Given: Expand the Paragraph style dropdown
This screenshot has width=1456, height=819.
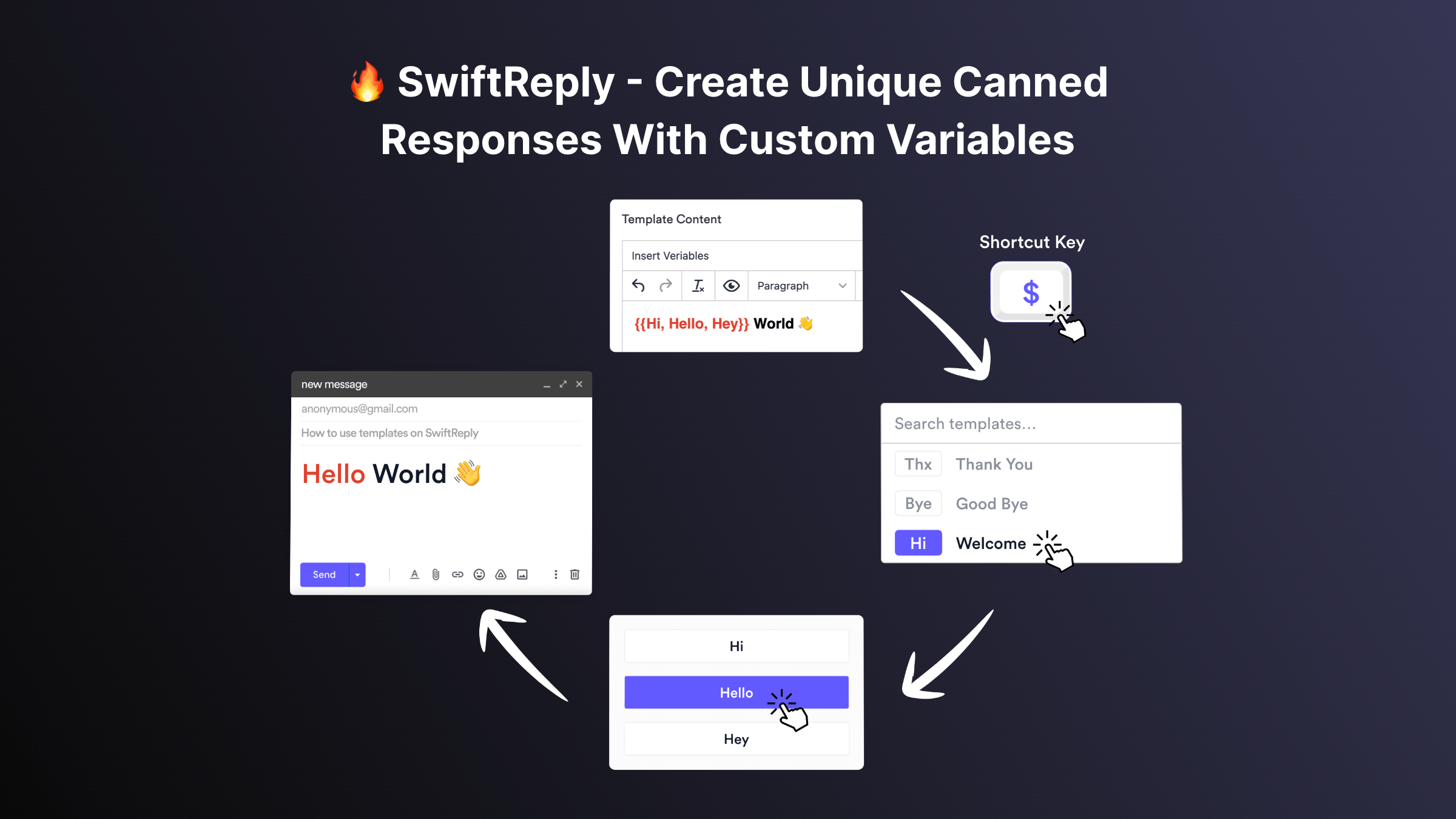Looking at the screenshot, I should point(801,286).
